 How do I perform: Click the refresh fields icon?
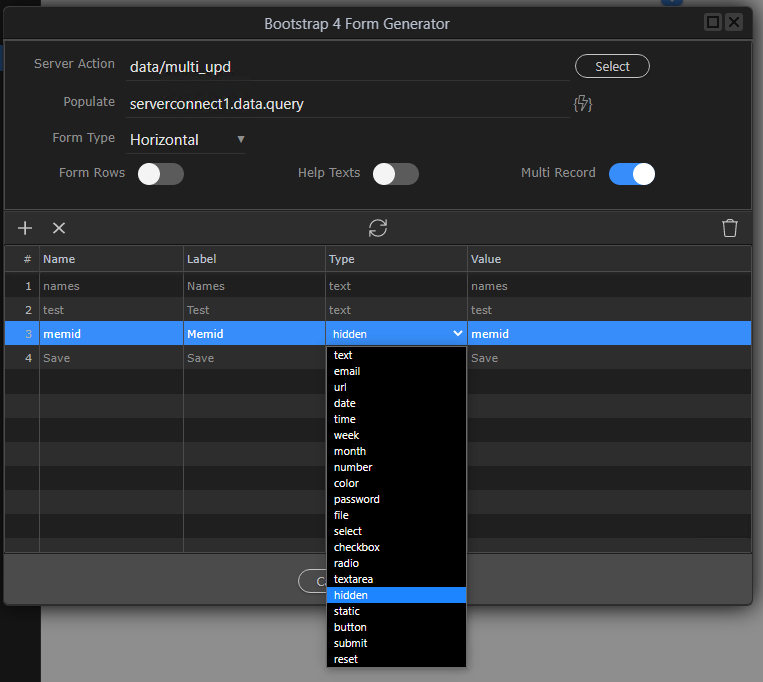[x=378, y=228]
